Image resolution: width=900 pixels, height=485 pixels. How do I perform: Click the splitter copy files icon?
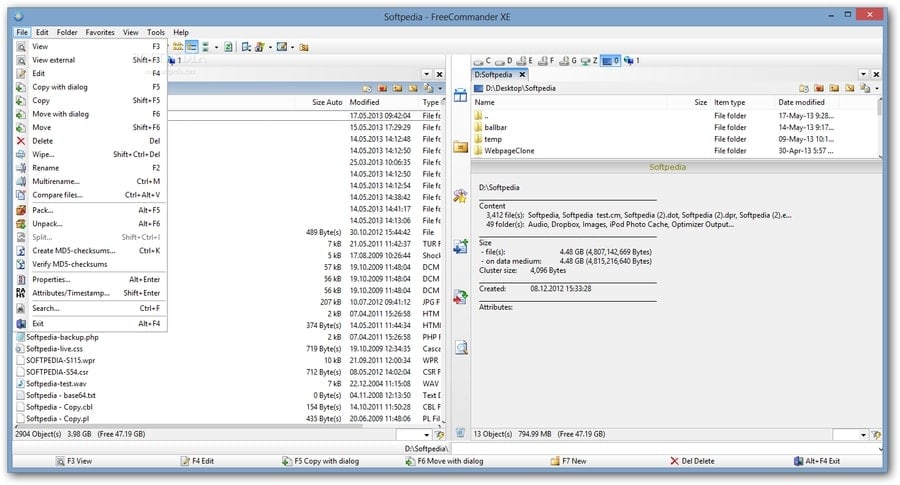click(460, 247)
